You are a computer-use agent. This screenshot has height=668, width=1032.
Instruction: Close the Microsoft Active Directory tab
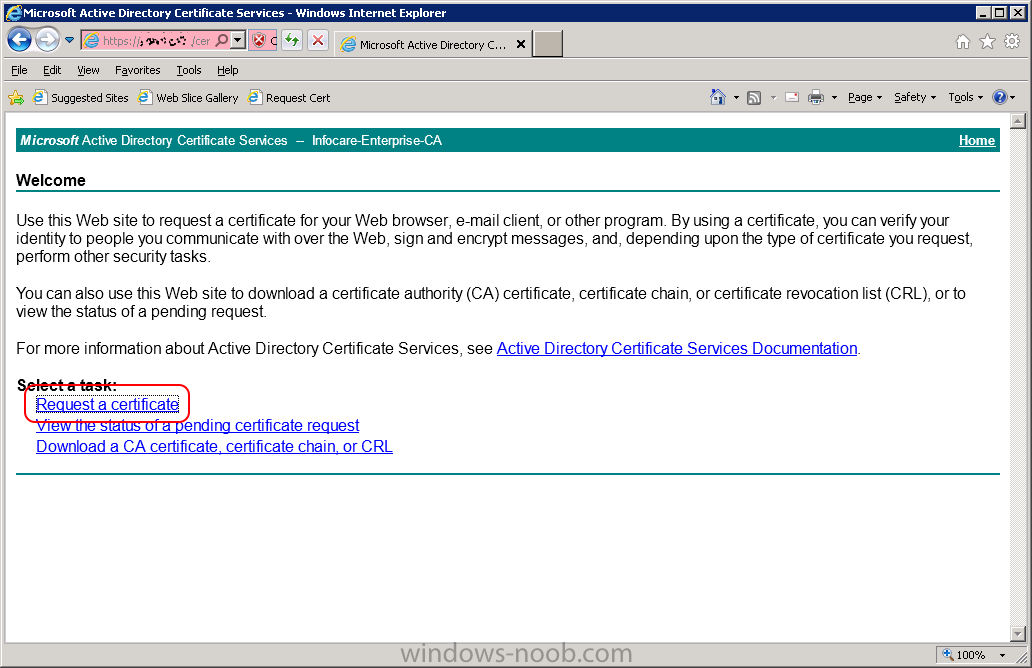521,44
